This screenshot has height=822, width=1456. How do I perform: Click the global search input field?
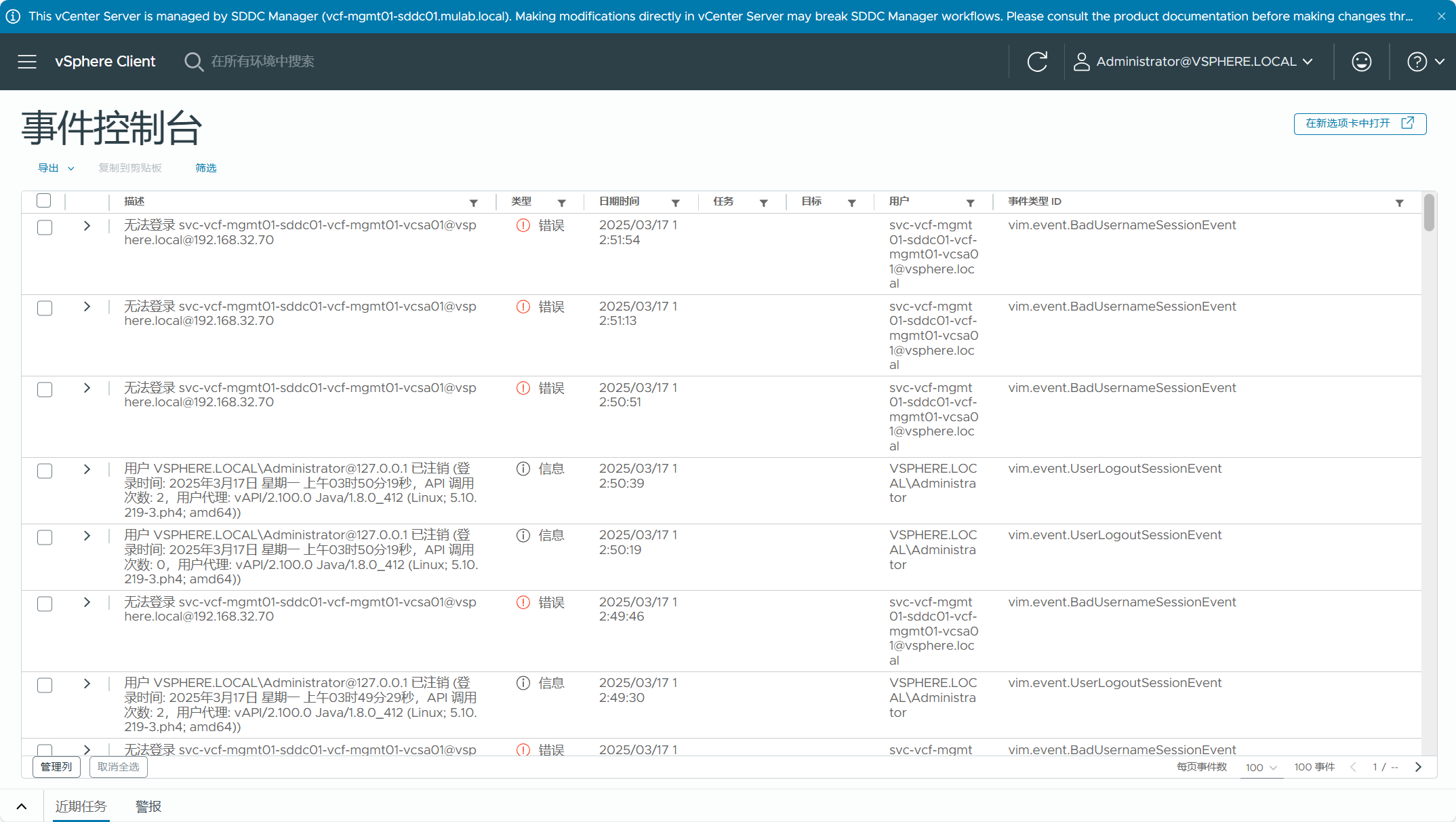[x=263, y=62]
